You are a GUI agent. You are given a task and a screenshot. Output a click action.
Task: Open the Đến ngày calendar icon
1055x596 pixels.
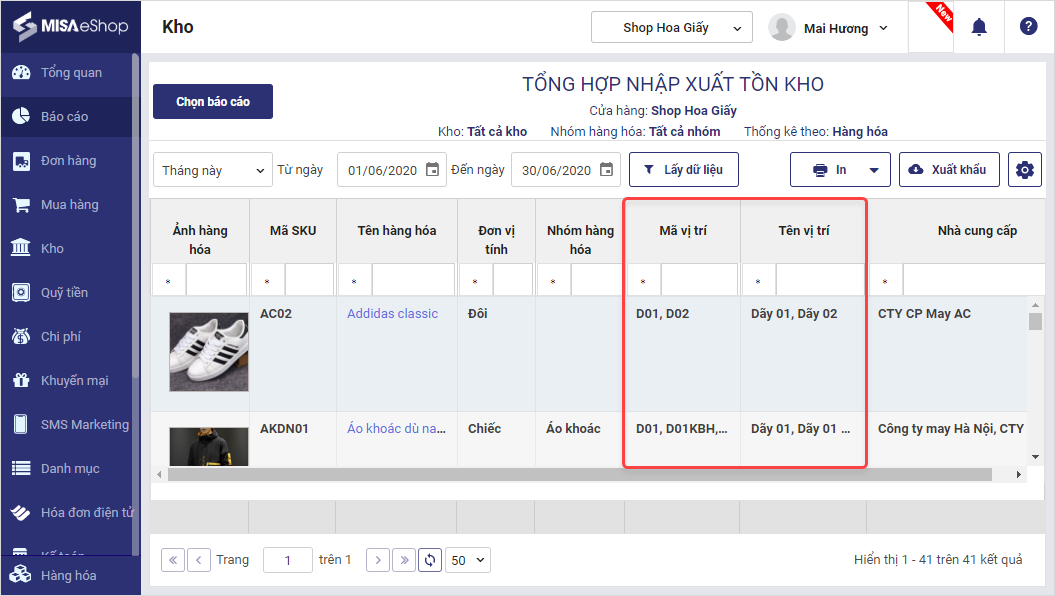click(606, 170)
